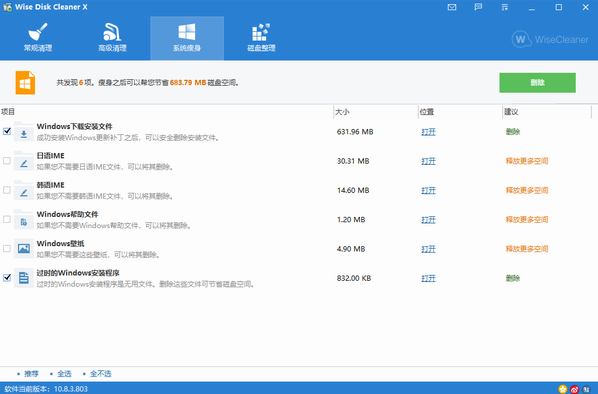Screen dimensions: 598x394
Task: Click the picture icon of Windows壁纸
Action: [24, 249]
